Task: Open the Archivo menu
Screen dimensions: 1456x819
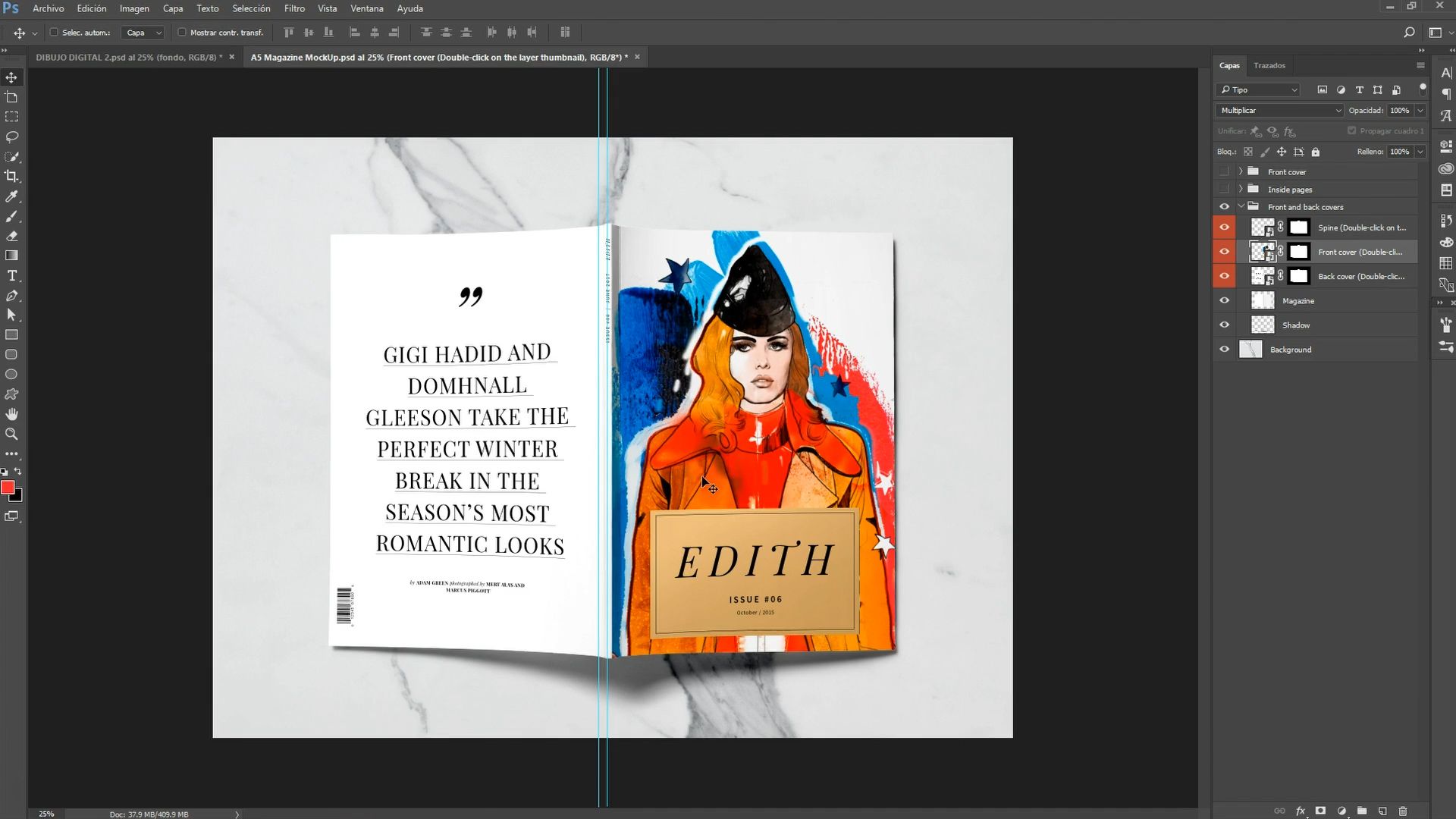Action: click(x=49, y=8)
